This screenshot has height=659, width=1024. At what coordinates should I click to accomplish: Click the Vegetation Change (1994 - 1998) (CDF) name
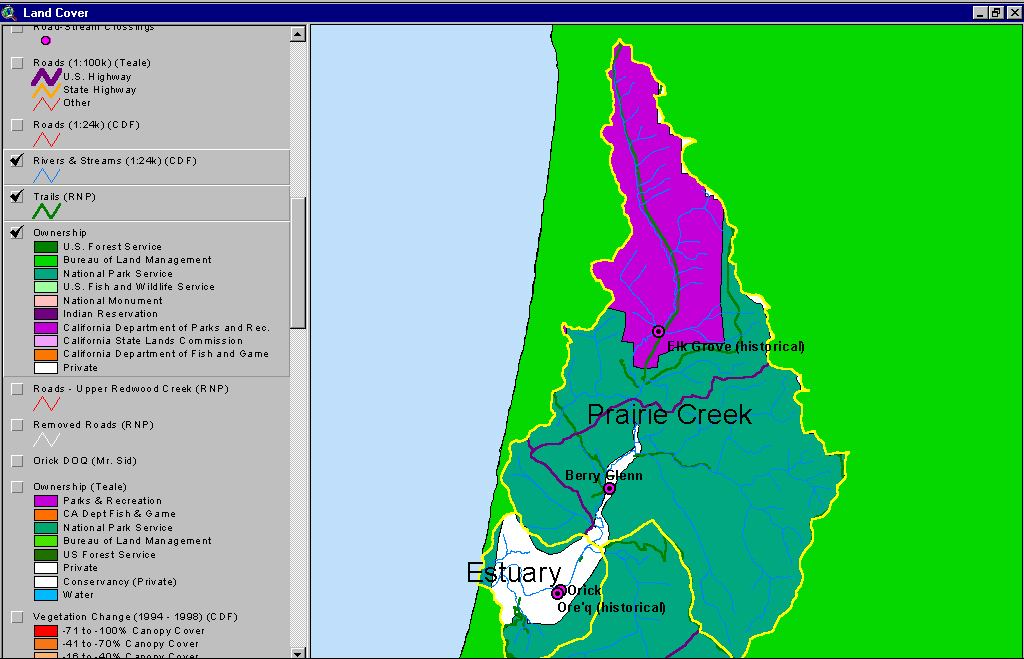pos(135,617)
